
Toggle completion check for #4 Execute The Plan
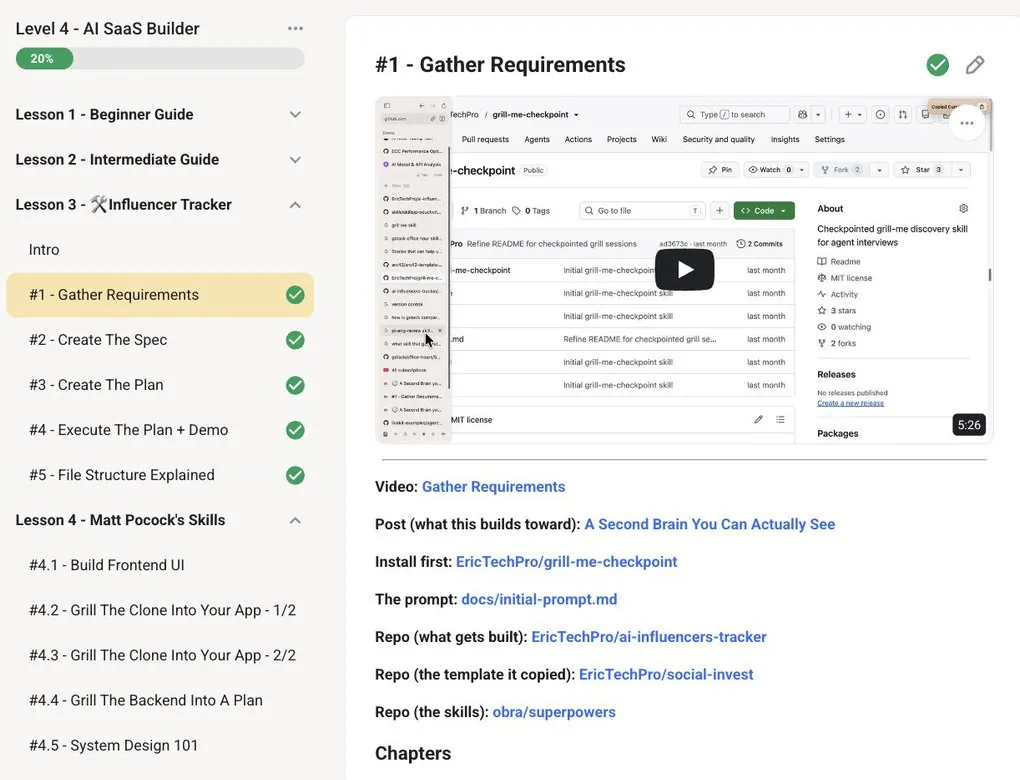(295, 430)
